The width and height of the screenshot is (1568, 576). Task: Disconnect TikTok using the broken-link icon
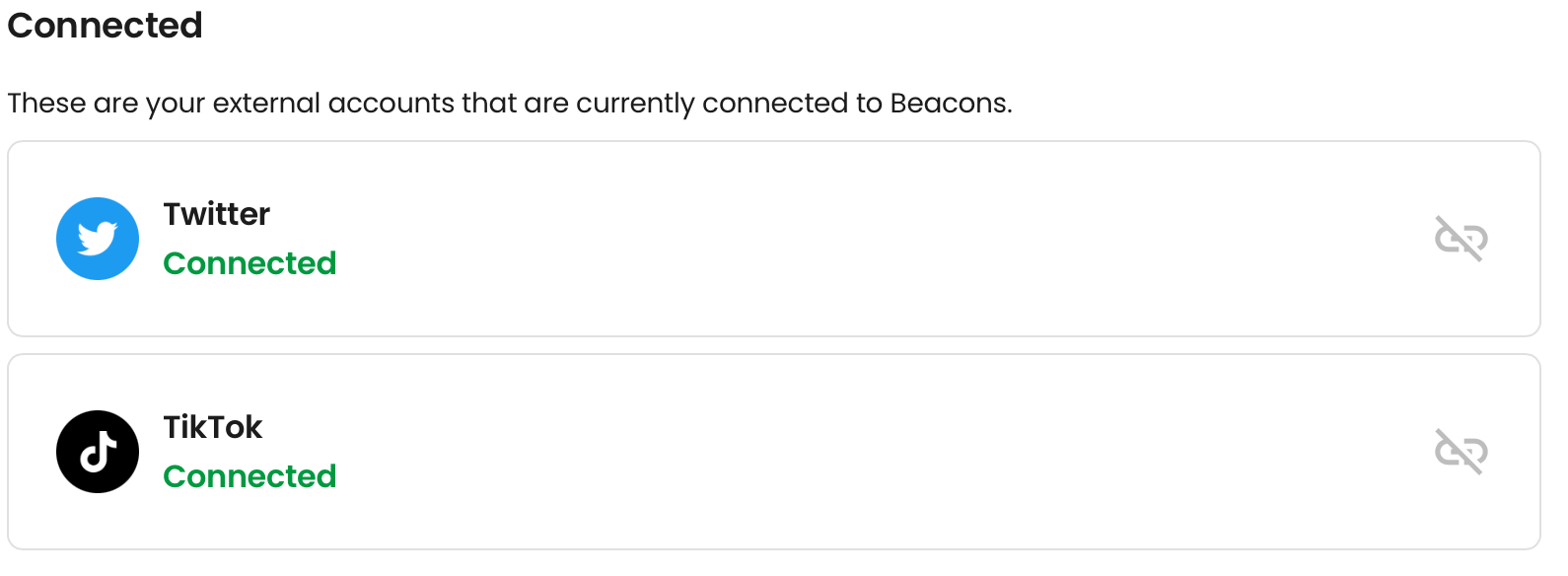click(x=1461, y=452)
